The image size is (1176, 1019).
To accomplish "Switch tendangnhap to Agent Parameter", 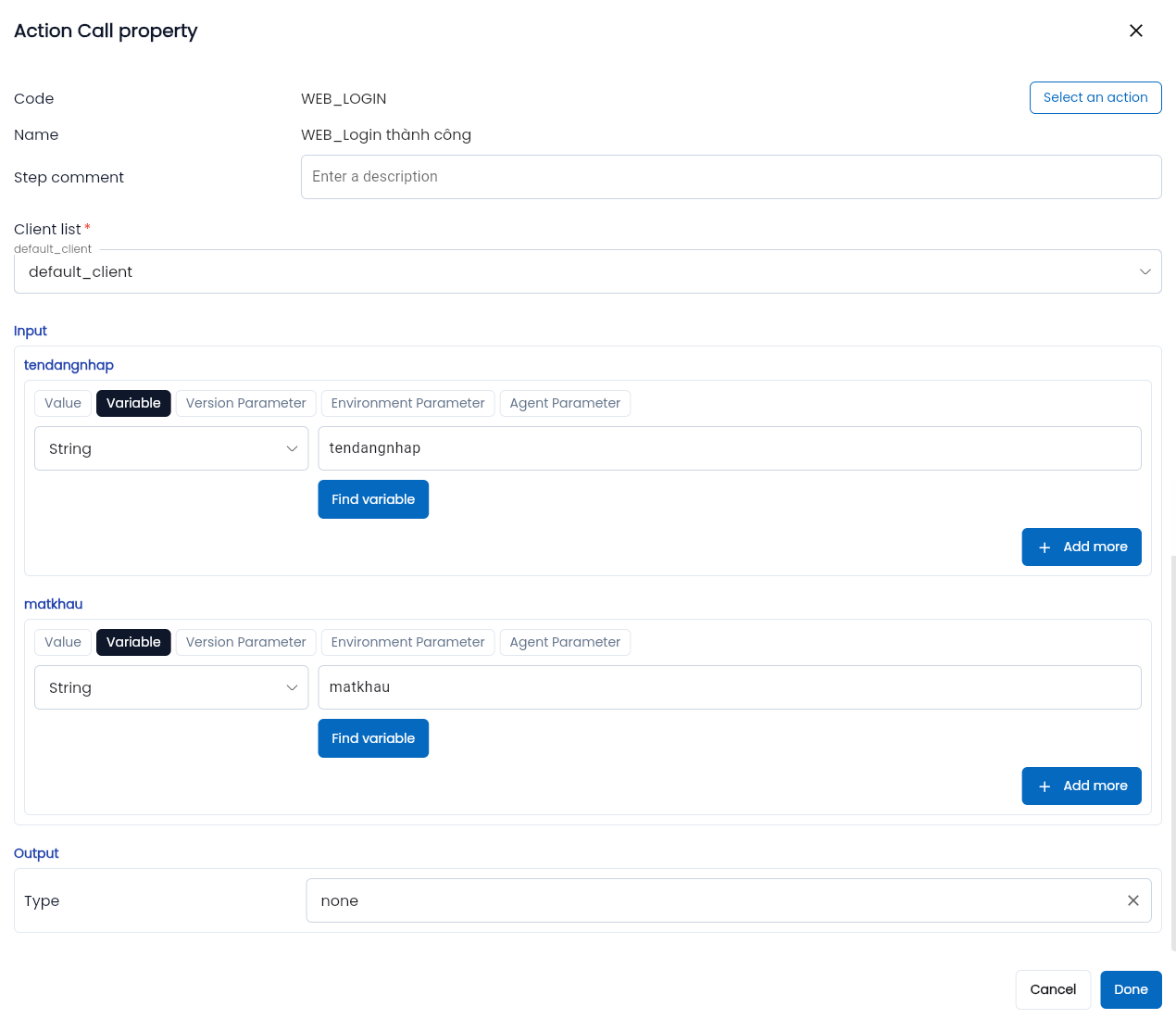I will (x=565, y=403).
